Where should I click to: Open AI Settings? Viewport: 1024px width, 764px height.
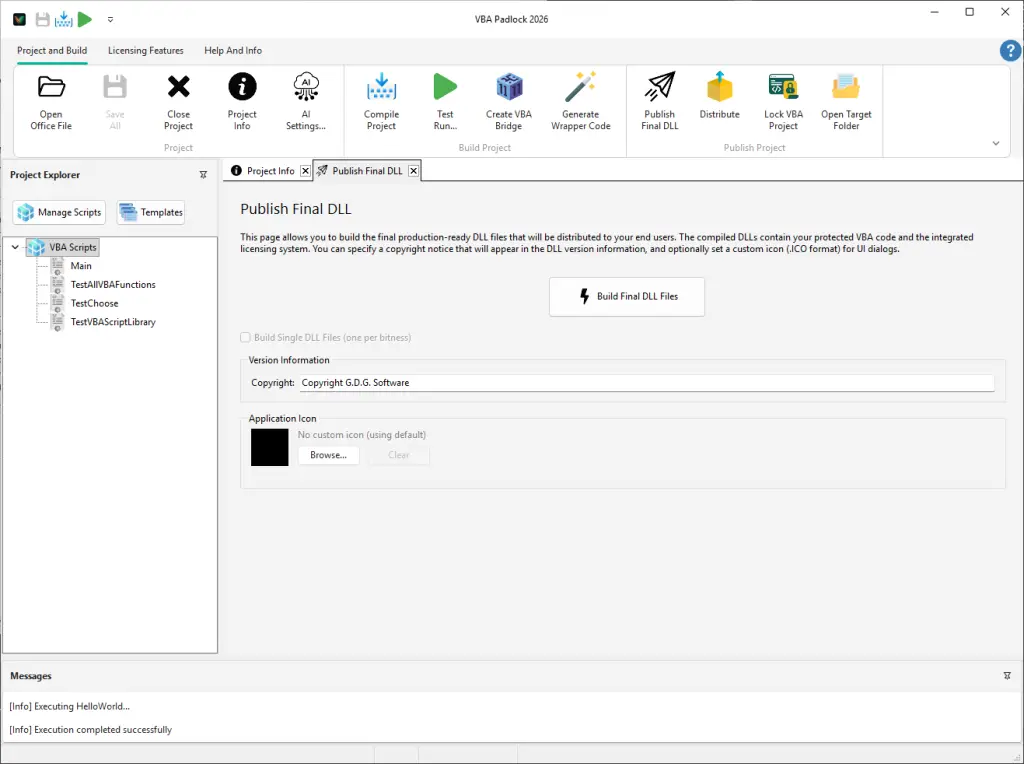(305, 100)
